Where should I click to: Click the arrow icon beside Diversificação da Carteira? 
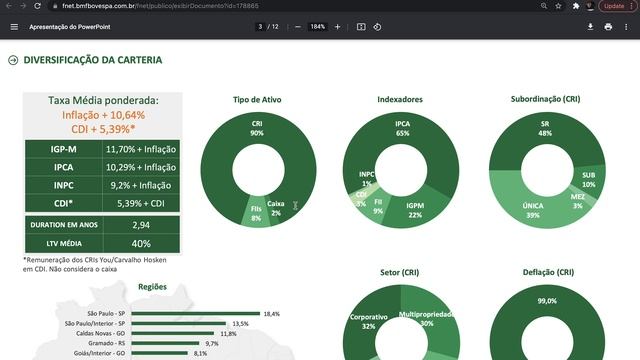coord(13,60)
